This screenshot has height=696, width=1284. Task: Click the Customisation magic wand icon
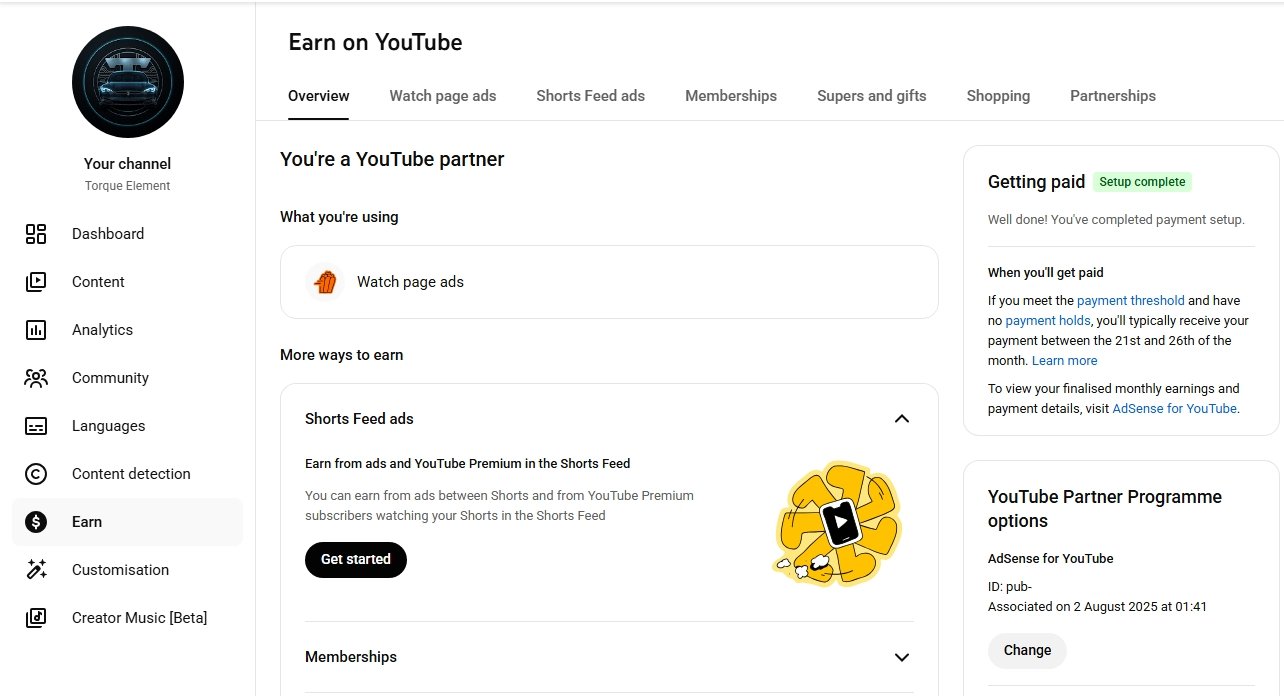[x=36, y=570]
